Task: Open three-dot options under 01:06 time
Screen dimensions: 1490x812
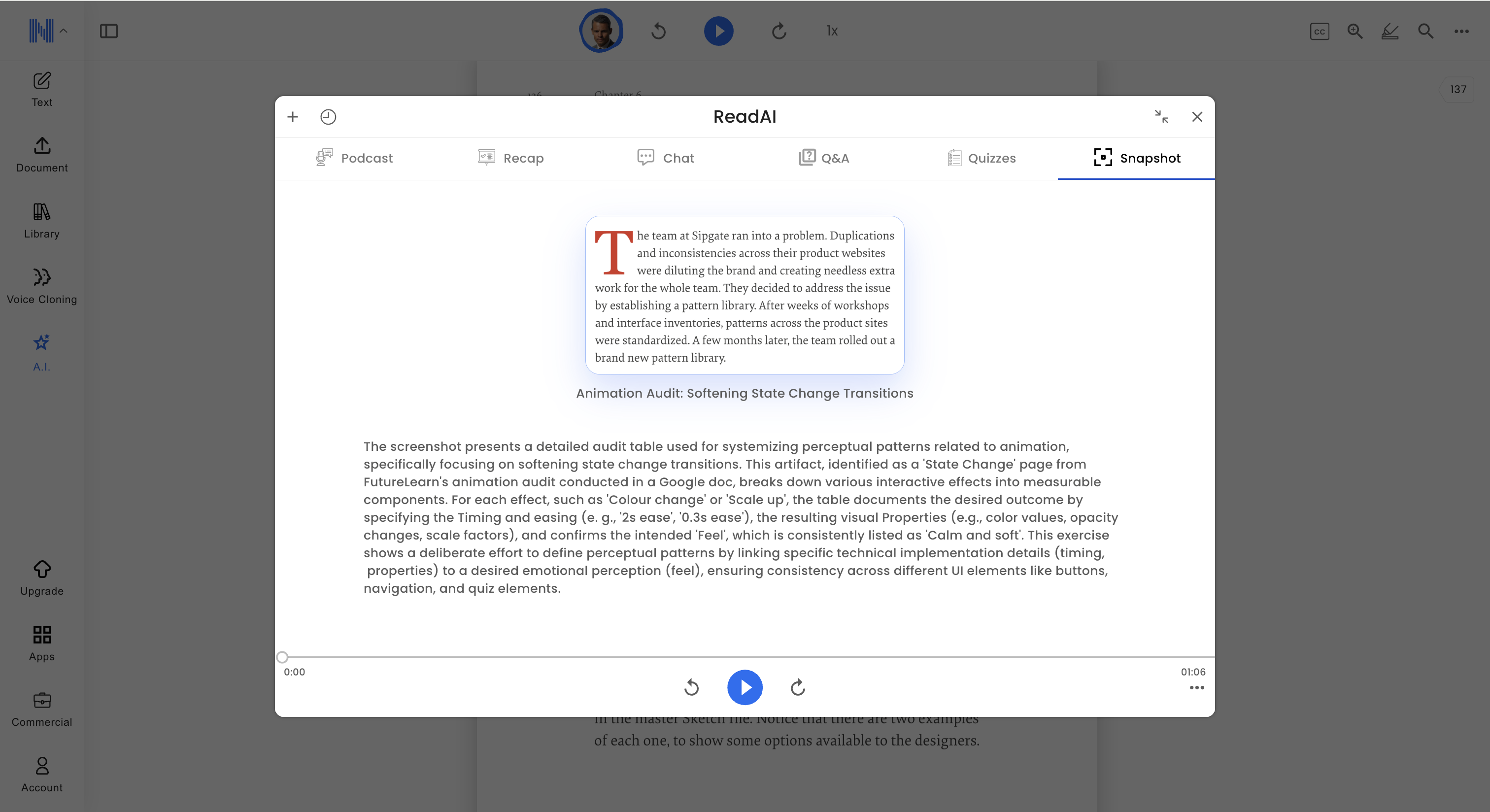Action: 1197,688
